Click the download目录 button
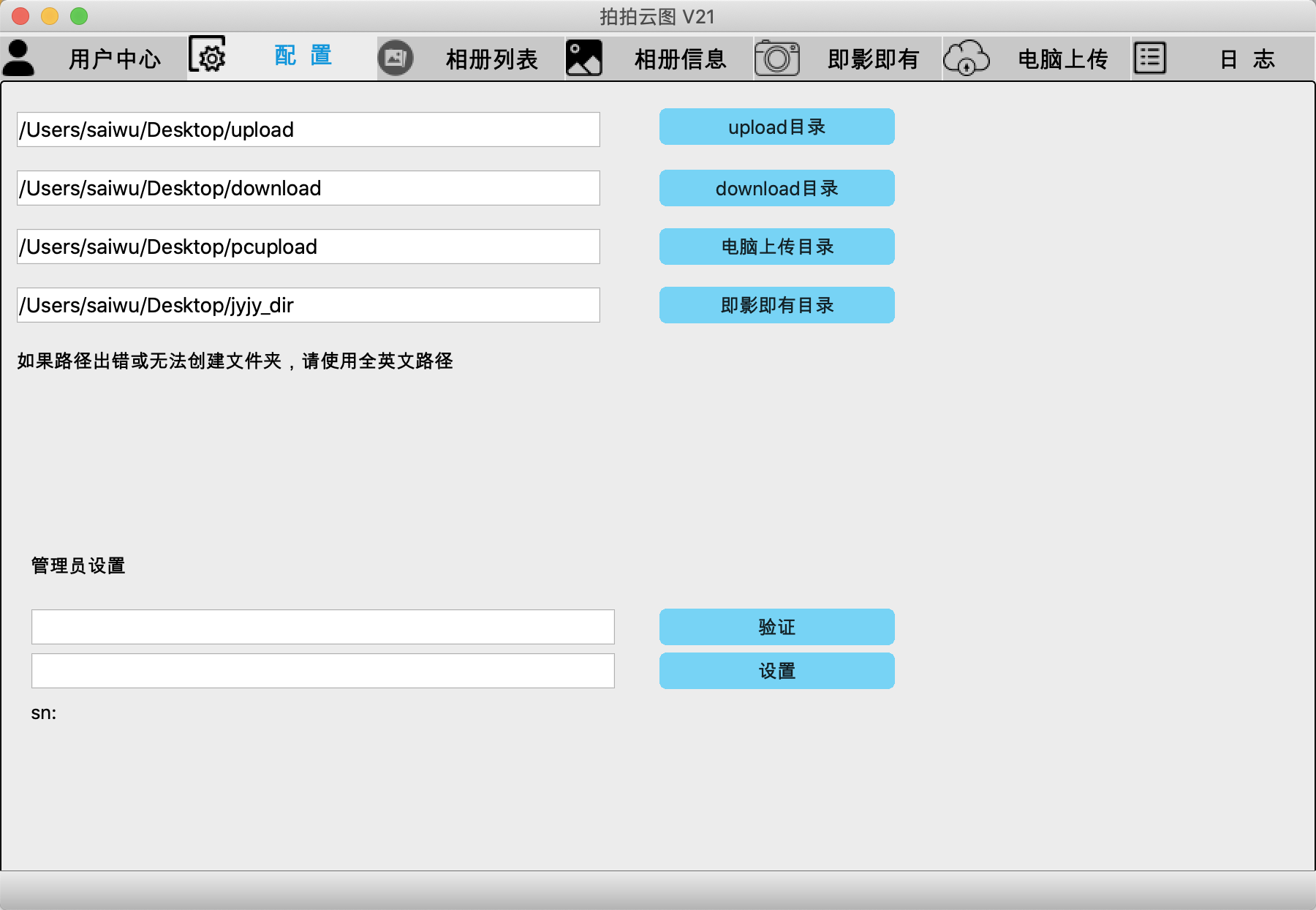 [776, 188]
